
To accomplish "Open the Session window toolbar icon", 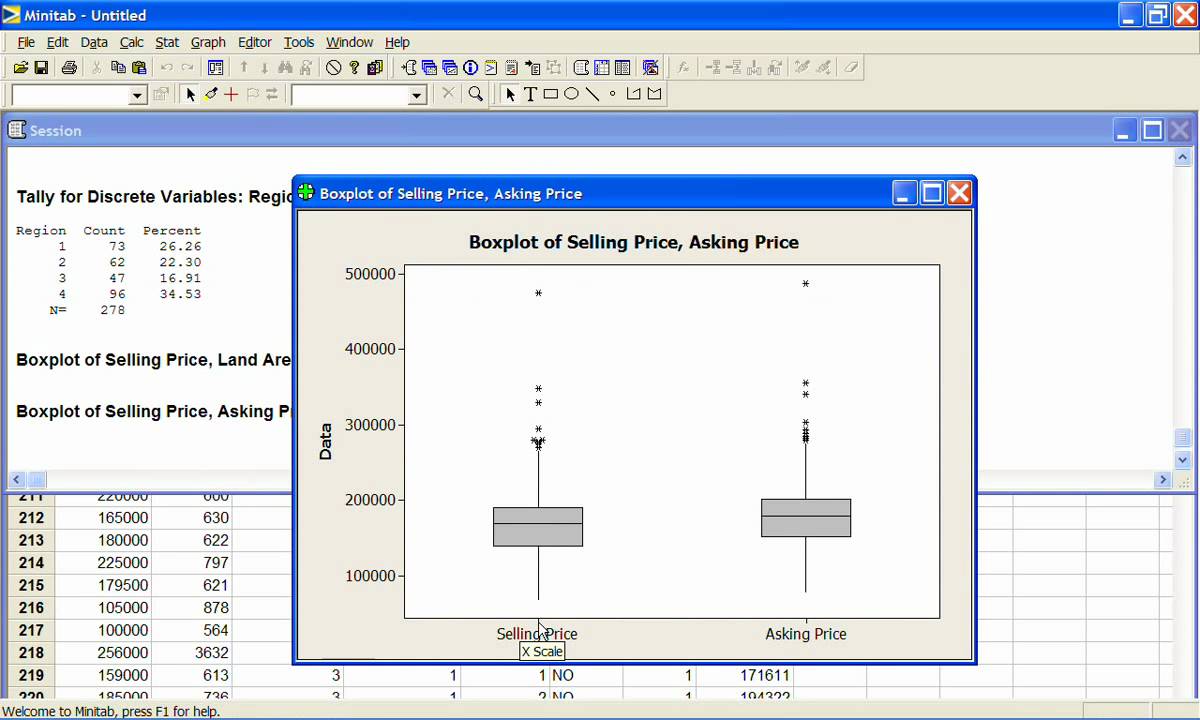I will click(581, 67).
